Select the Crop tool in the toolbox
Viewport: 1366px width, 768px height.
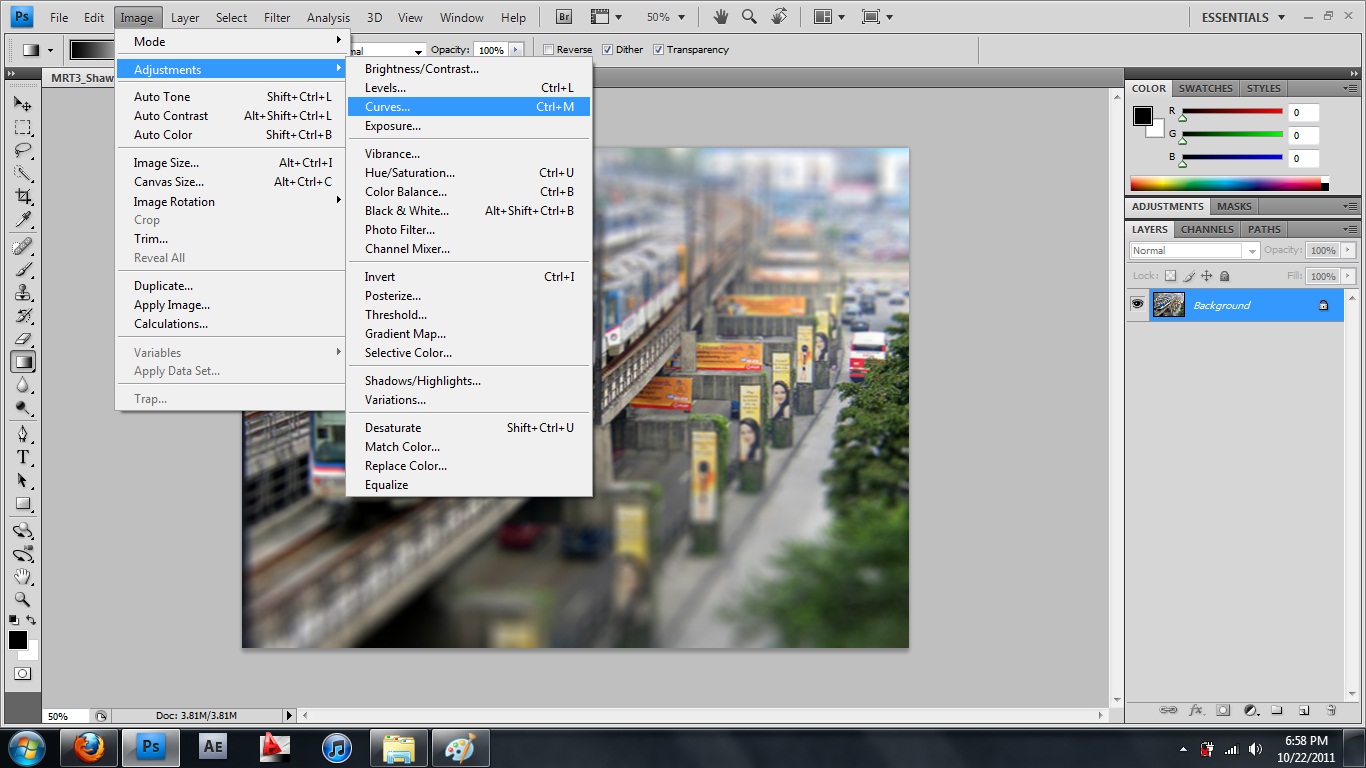pos(23,196)
